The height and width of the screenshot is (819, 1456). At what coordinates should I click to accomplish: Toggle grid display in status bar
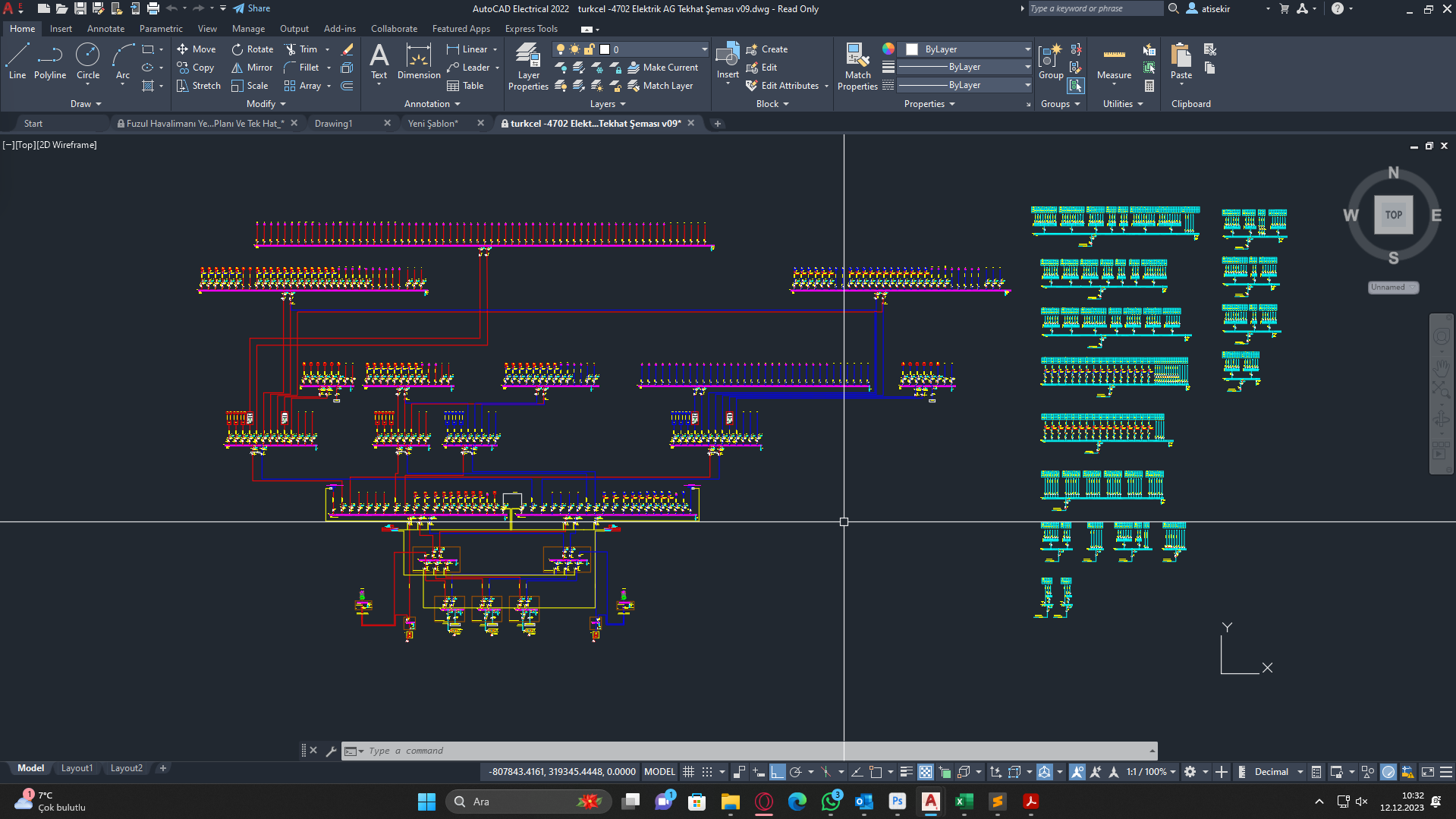pyautogui.click(x=688, y=772)
